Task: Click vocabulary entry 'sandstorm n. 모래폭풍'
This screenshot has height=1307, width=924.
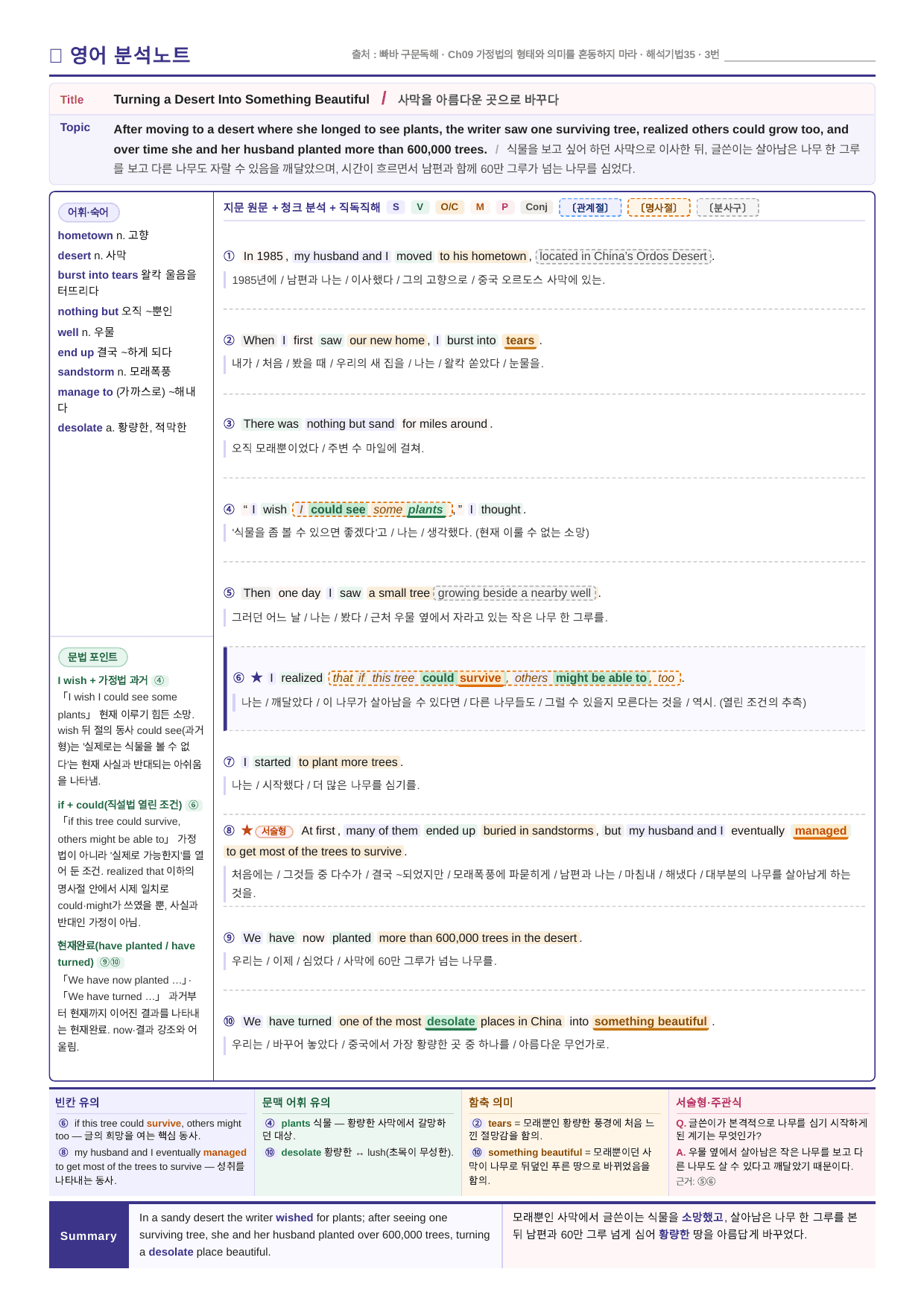Action: coord(115,371)
